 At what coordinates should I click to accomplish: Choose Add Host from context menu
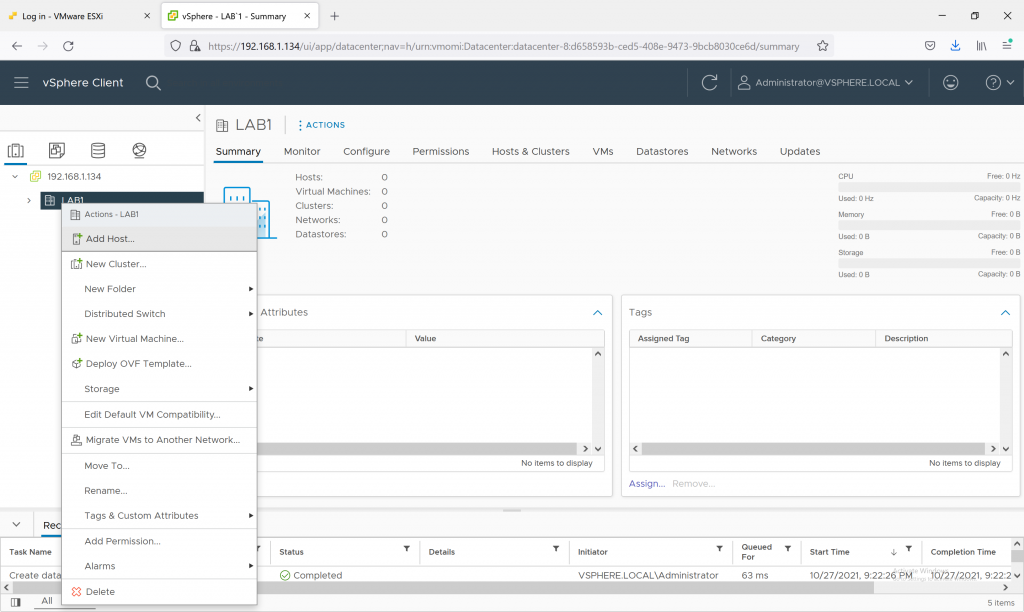[x=159, y=238]
